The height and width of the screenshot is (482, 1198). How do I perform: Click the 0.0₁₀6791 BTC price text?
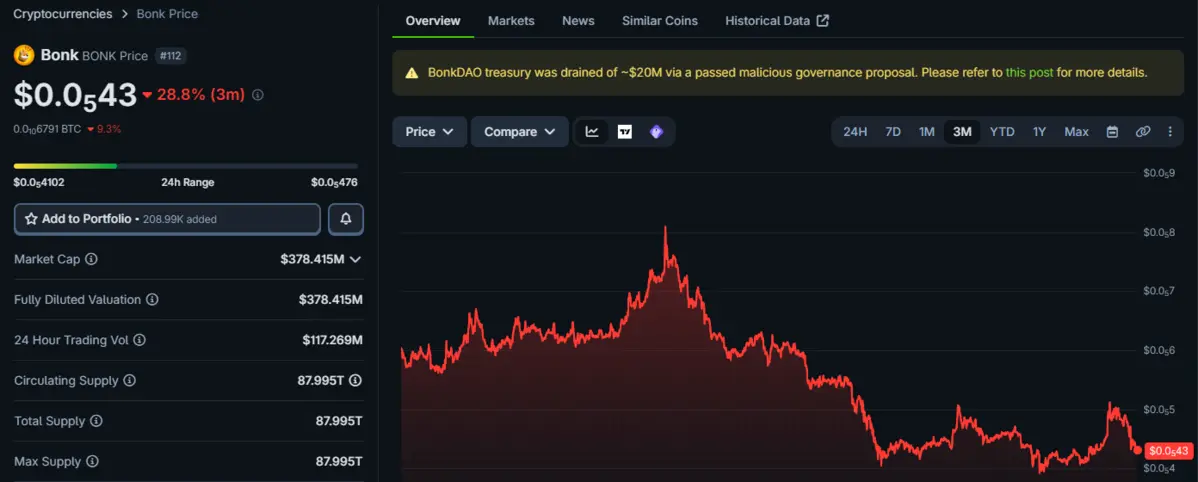47,129
